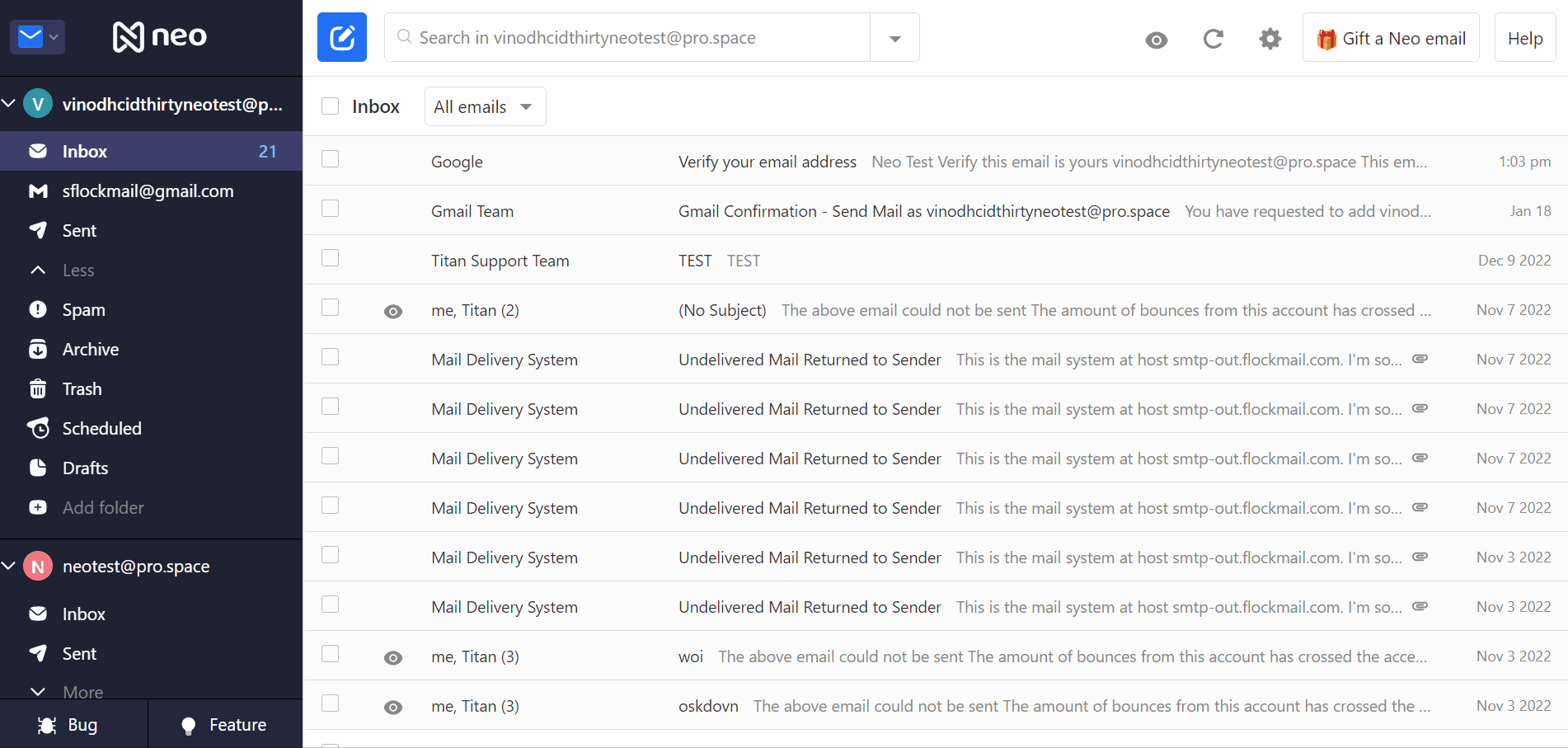Check the box for the (No Subject) email
Screen dimensions: 1568x748
[x=331, y=308]
